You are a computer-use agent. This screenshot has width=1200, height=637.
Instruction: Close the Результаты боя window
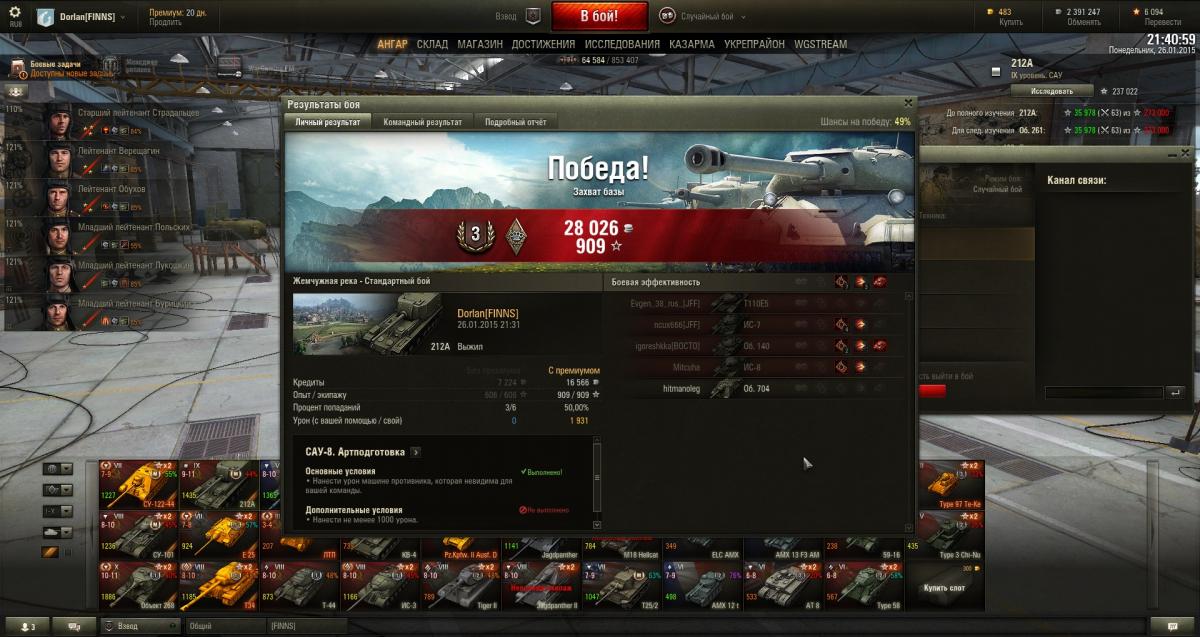[x=908, y=102]
